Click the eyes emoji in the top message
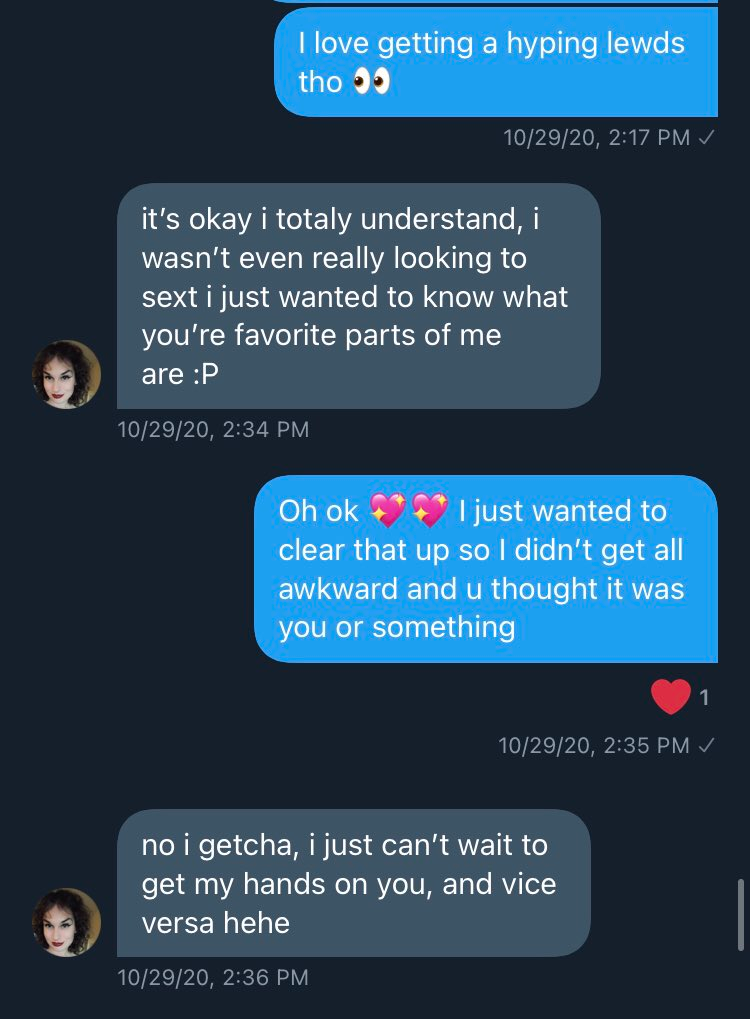 pyautogui.click(x=371, y=83)
